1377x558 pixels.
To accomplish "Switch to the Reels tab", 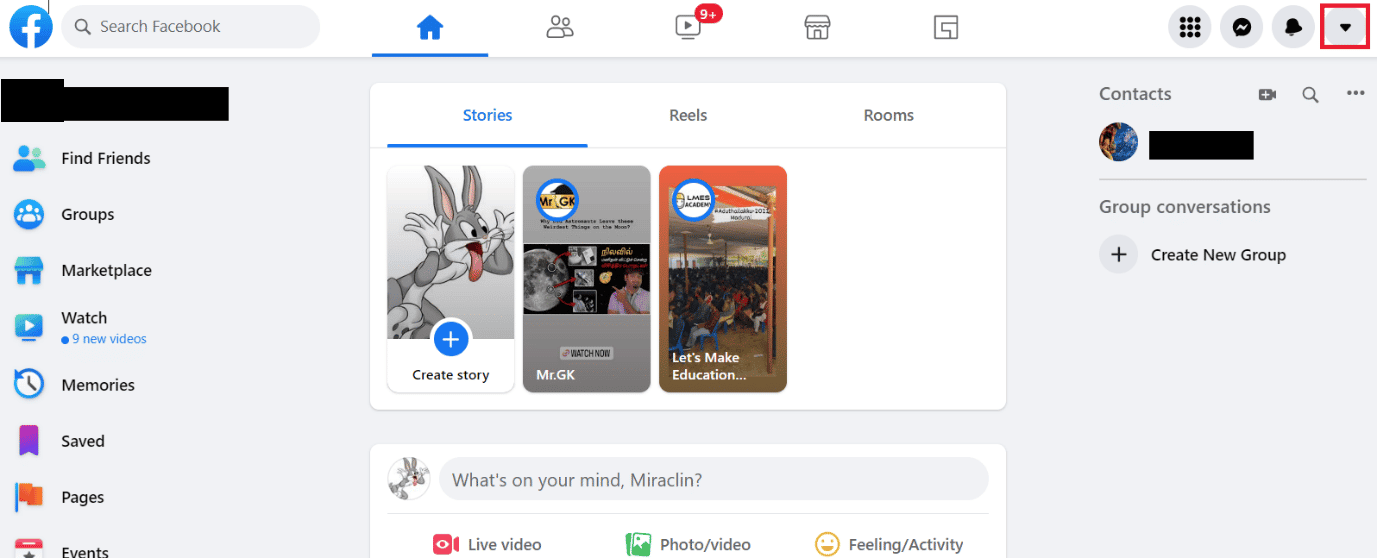I will coord(688,115).
